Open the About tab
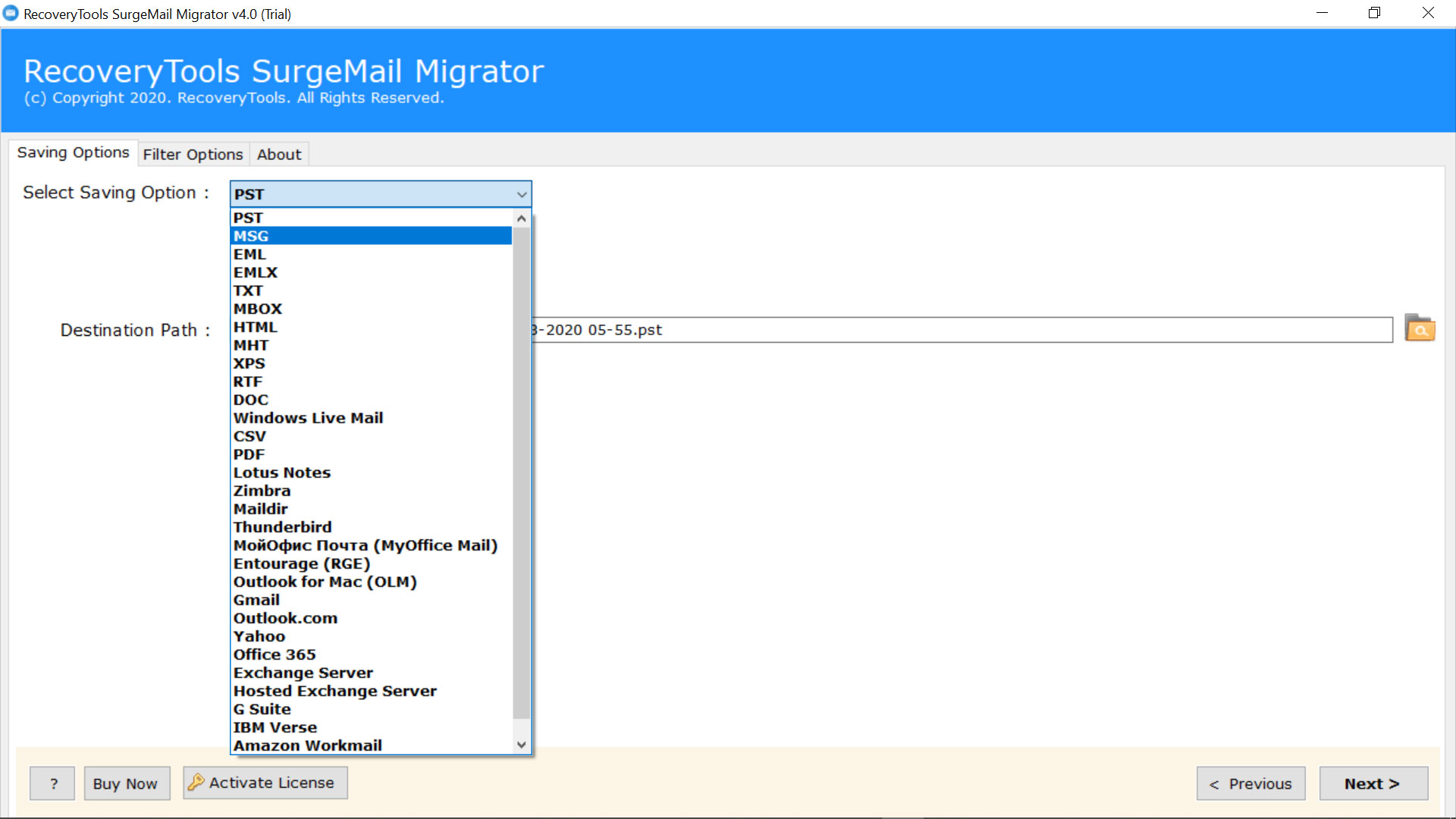 coord(279,154)
